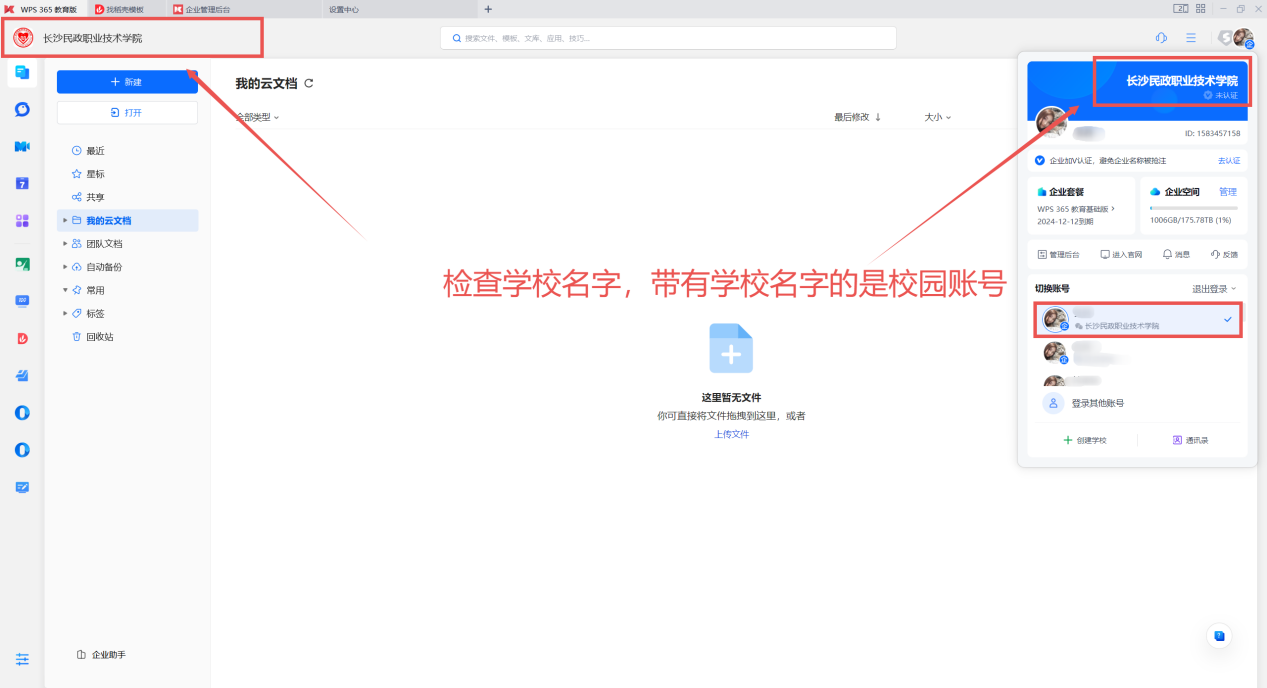
Task: Toggle sort direction on 最后修改 column
Action: (x=878, y=117)
